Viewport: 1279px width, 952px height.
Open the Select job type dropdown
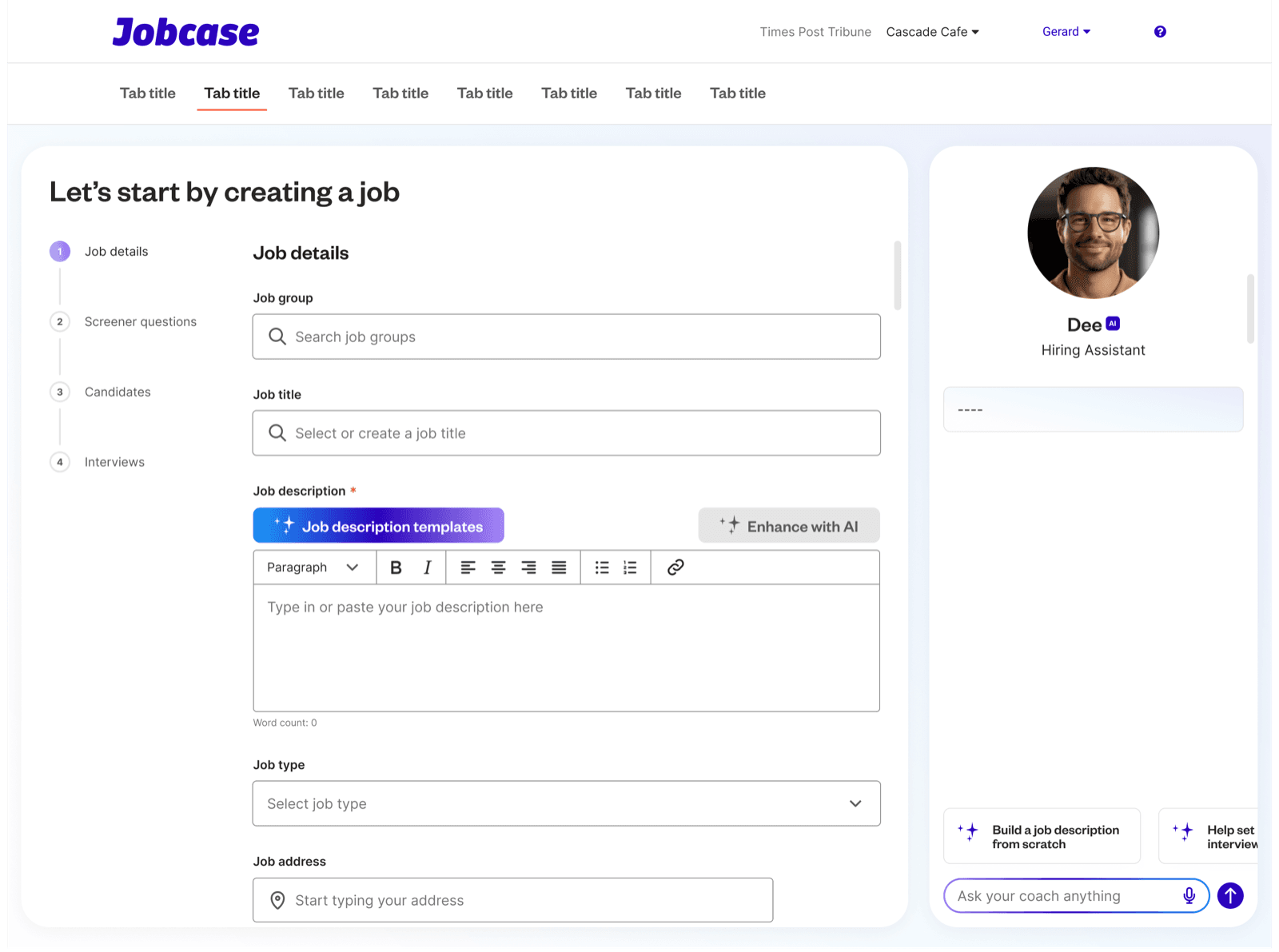567,803
